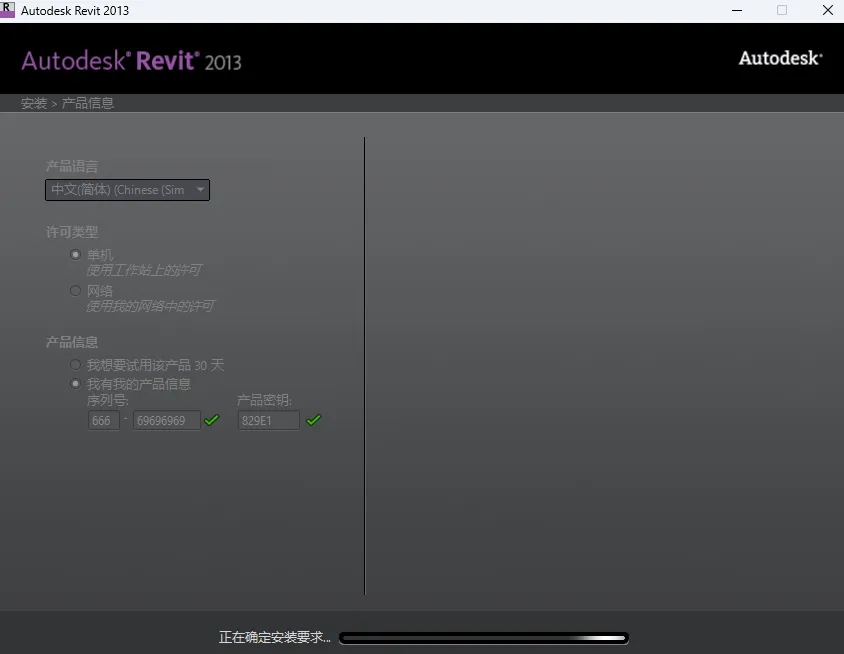Click the Autodesk logo in header
This screenshot has height=654, width=844.
[x=780, y=58]
